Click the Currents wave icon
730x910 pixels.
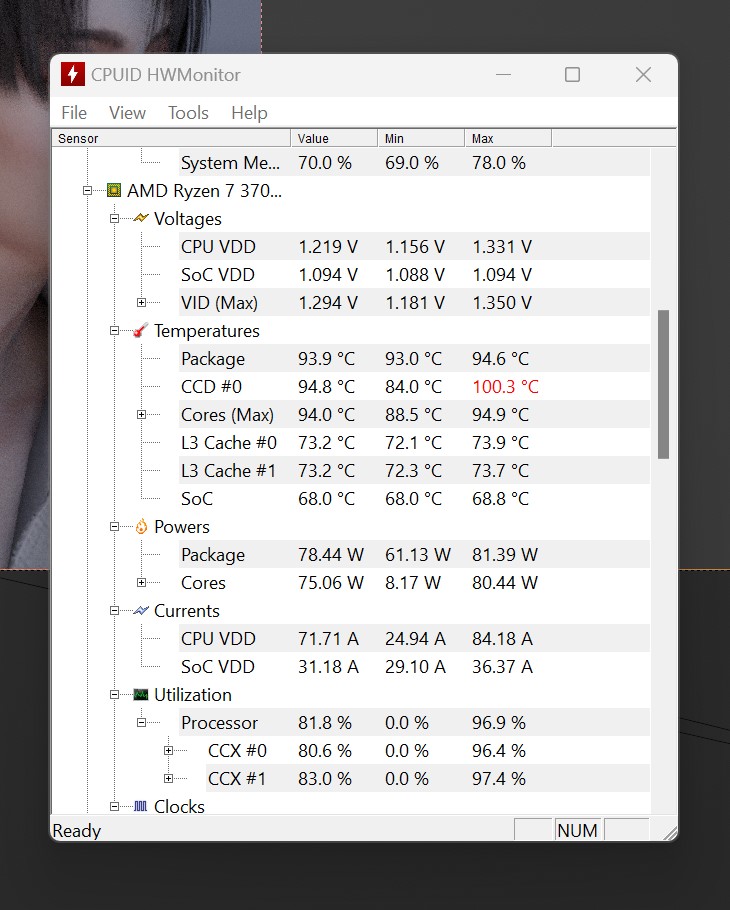[141, 611]
